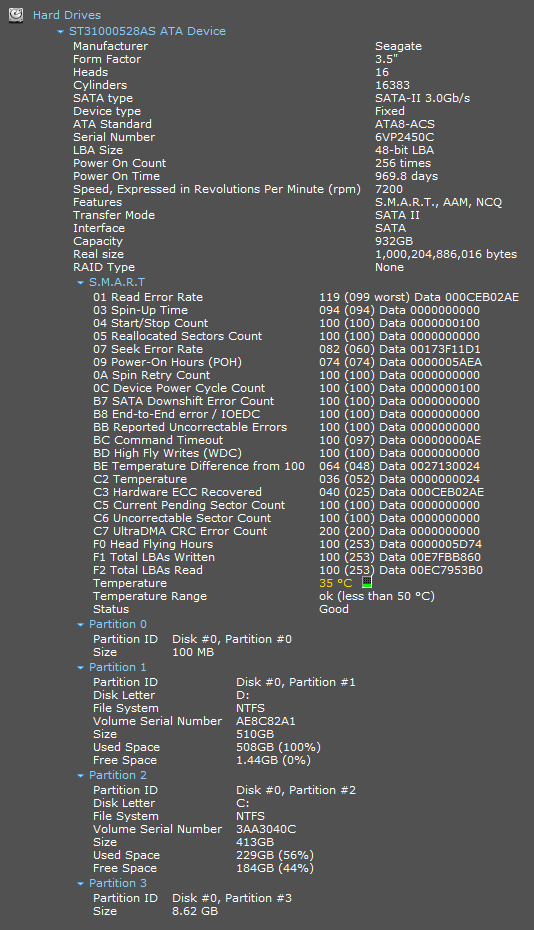Collapse the ST31000528AS ATA Device node
The height and width of the screenshot is (930, 534).
point(61,31)
